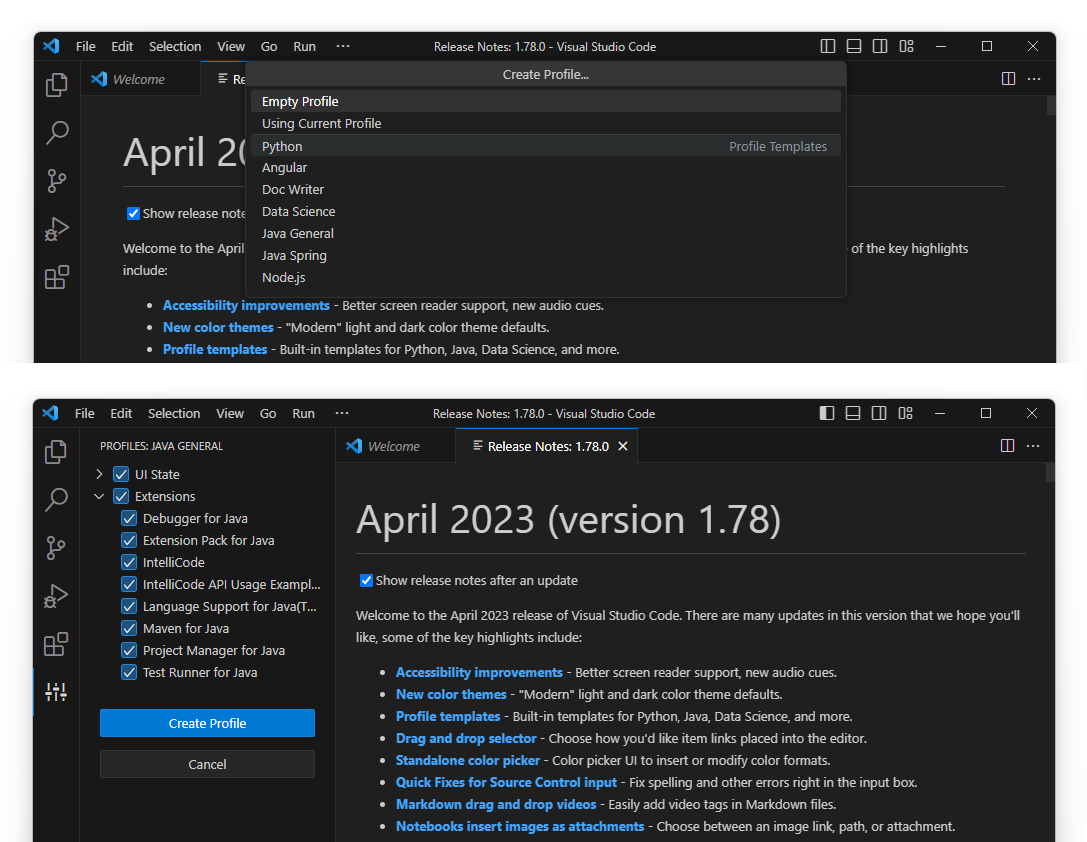Toggle panel layout icon in bottom window

click(x=853, y=414)
